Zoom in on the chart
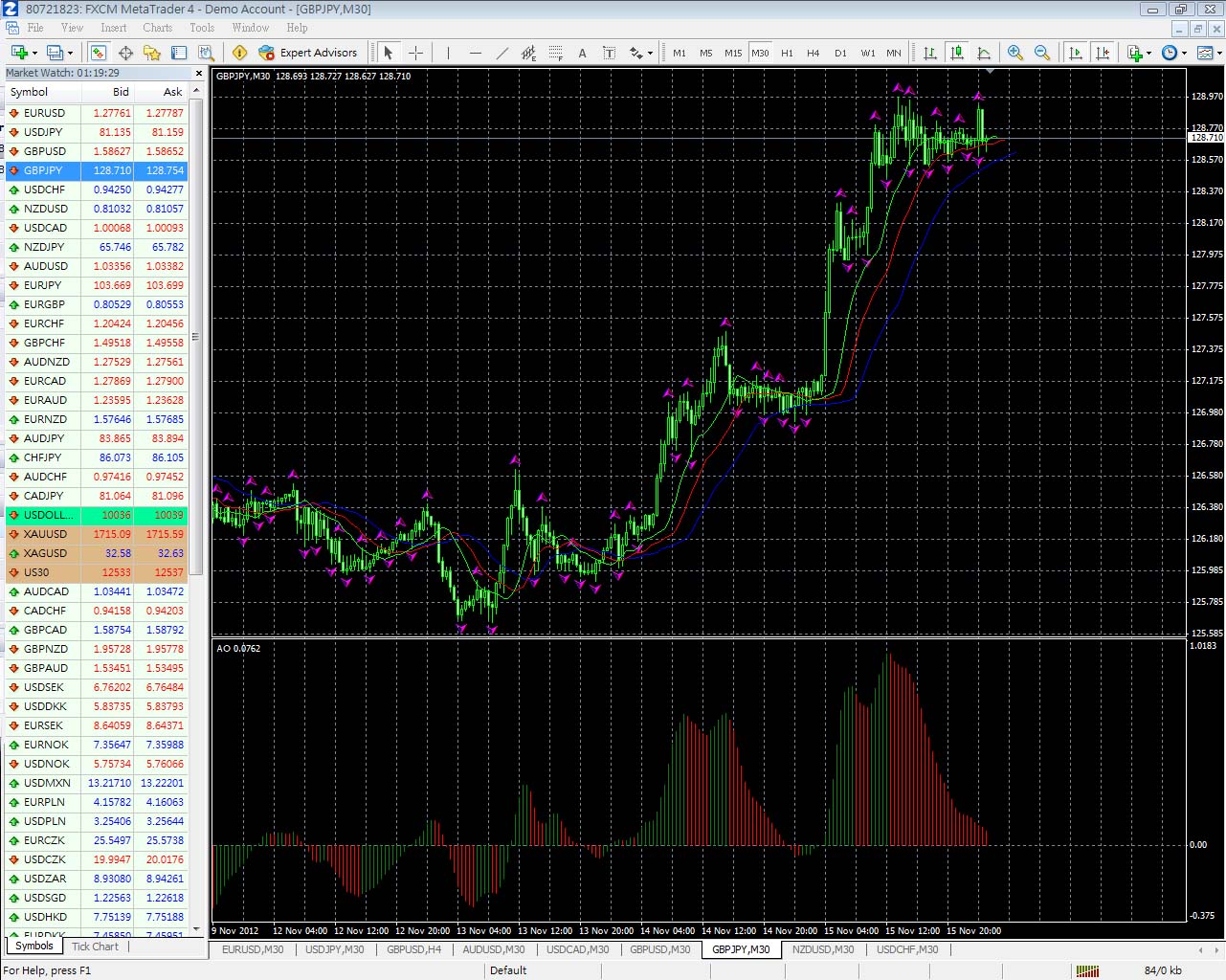The height and width of the screenshot is (980, 1226). click(x=1015, y=53)
